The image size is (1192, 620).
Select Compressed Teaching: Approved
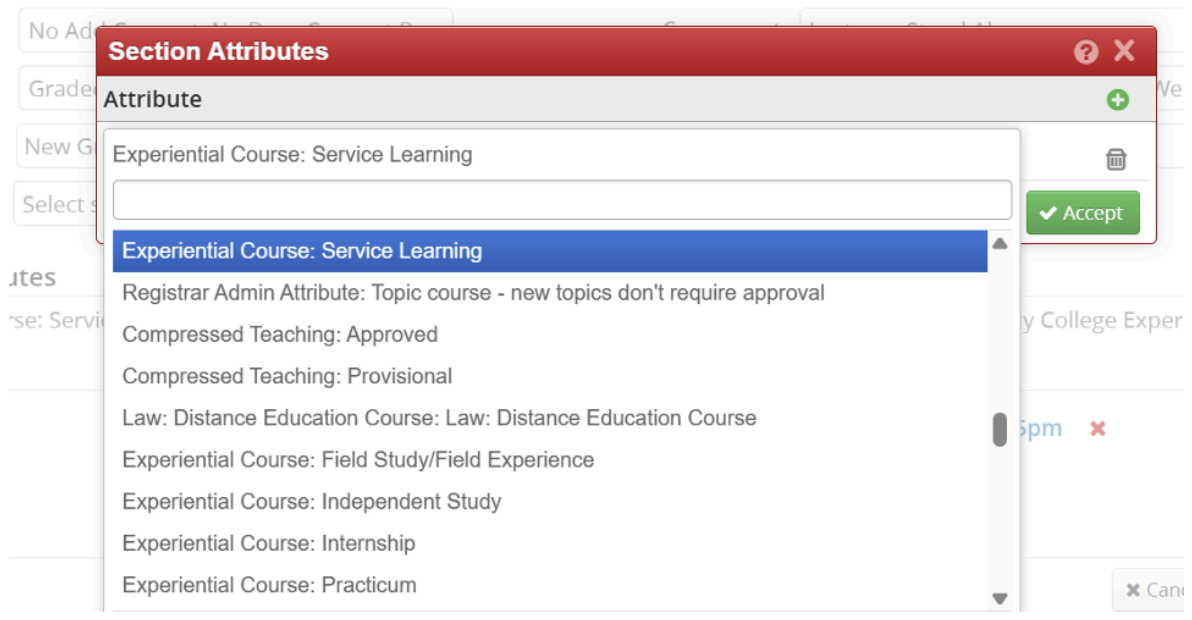280,335
